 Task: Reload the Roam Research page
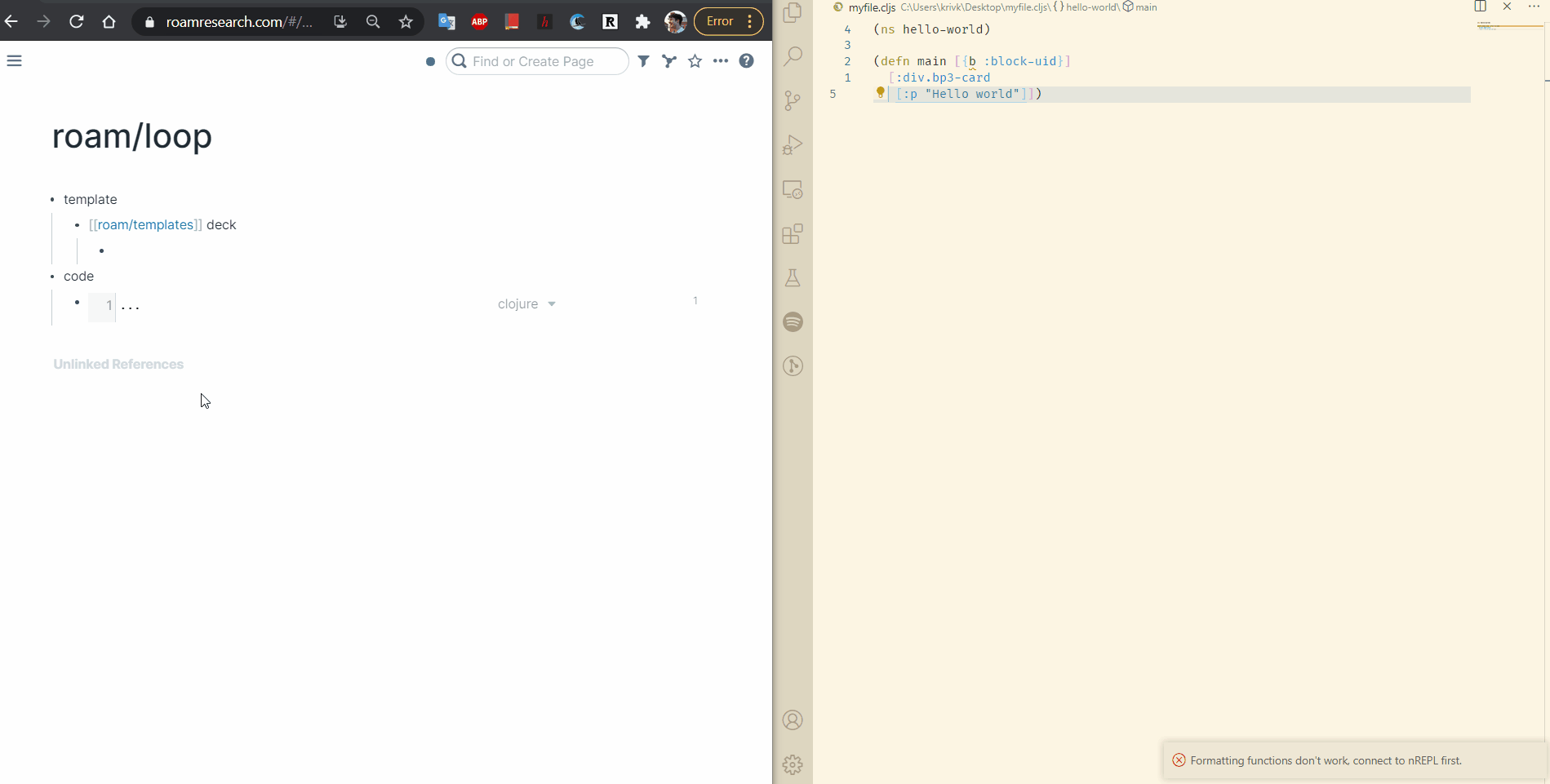(x=77, y=22)
